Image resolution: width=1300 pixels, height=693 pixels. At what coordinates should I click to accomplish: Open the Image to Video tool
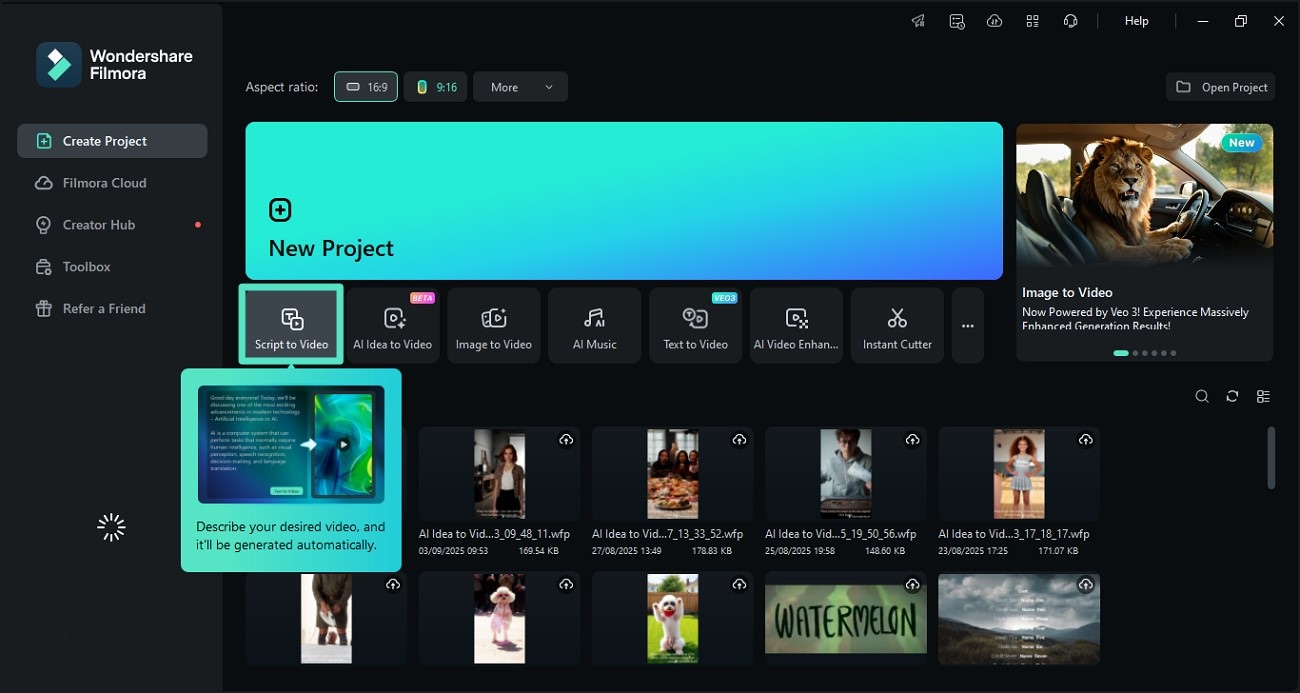point(494,325)
